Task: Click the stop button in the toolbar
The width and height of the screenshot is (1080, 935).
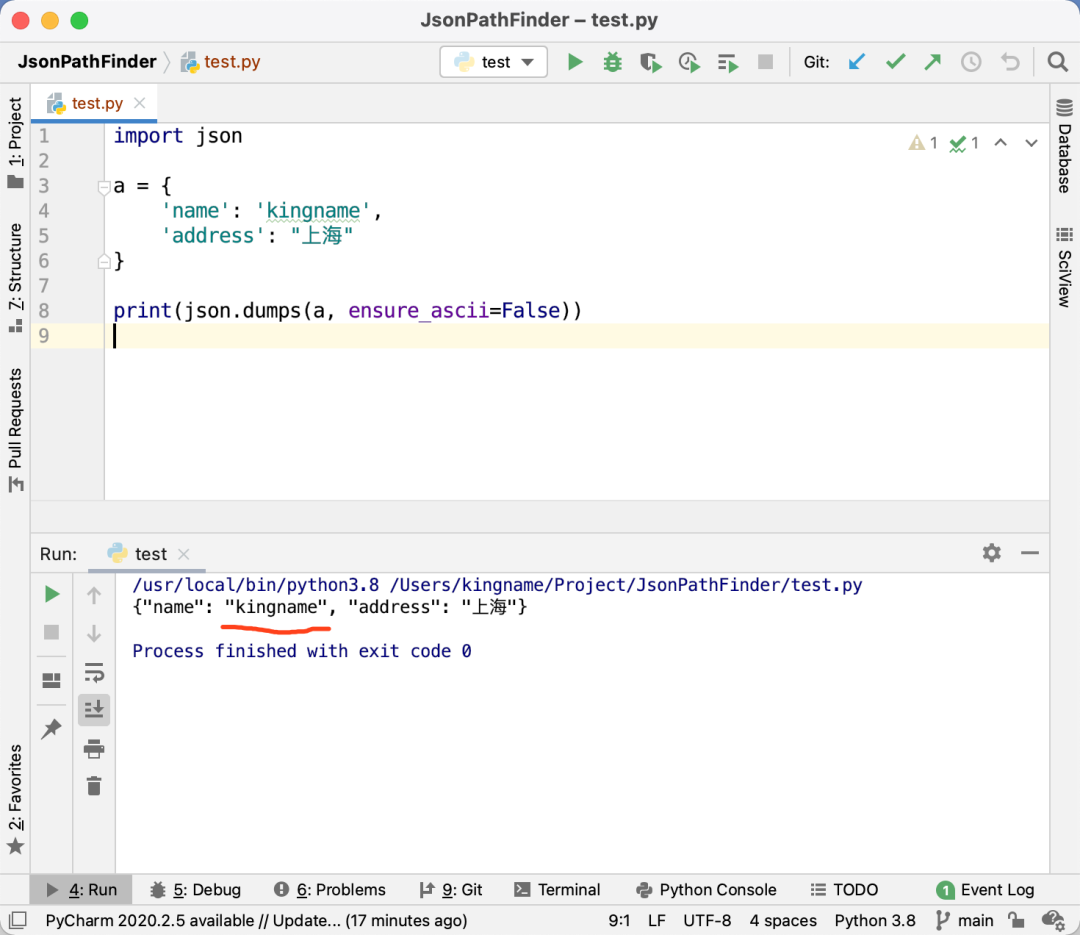Action: click(765, 62)
